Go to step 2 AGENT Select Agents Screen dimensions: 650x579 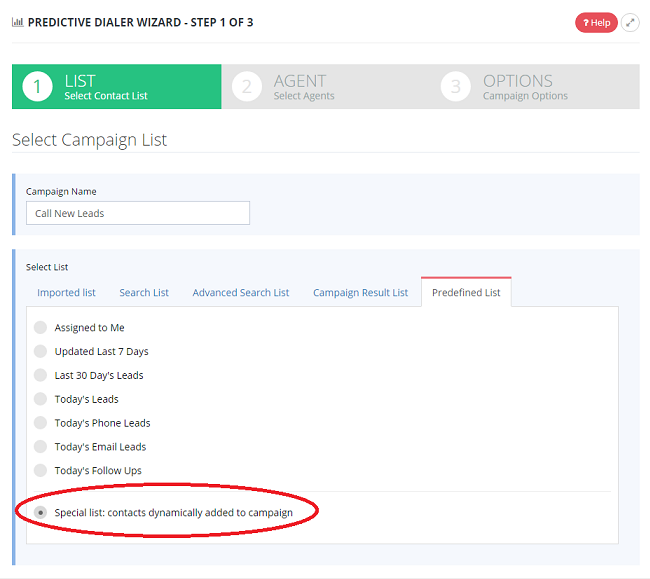click(326, 87)
